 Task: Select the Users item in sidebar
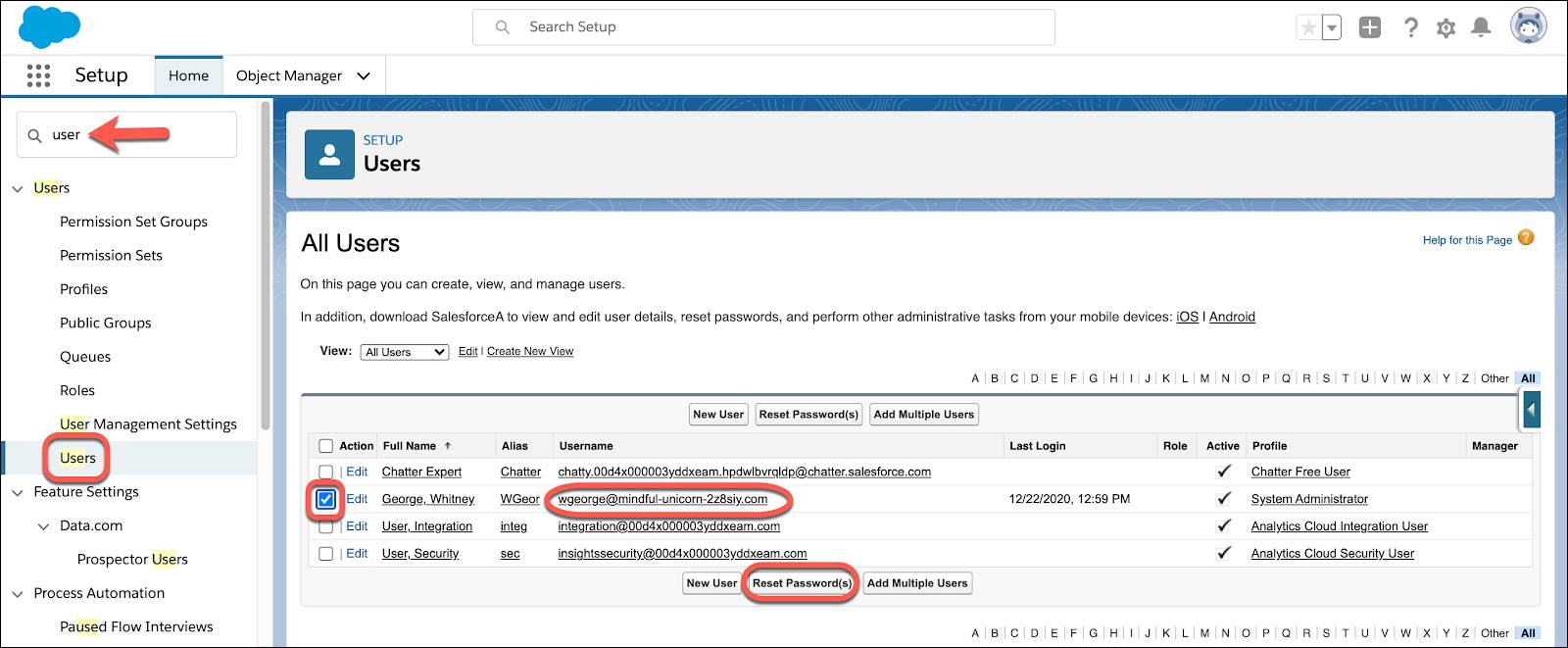(77, 458)
